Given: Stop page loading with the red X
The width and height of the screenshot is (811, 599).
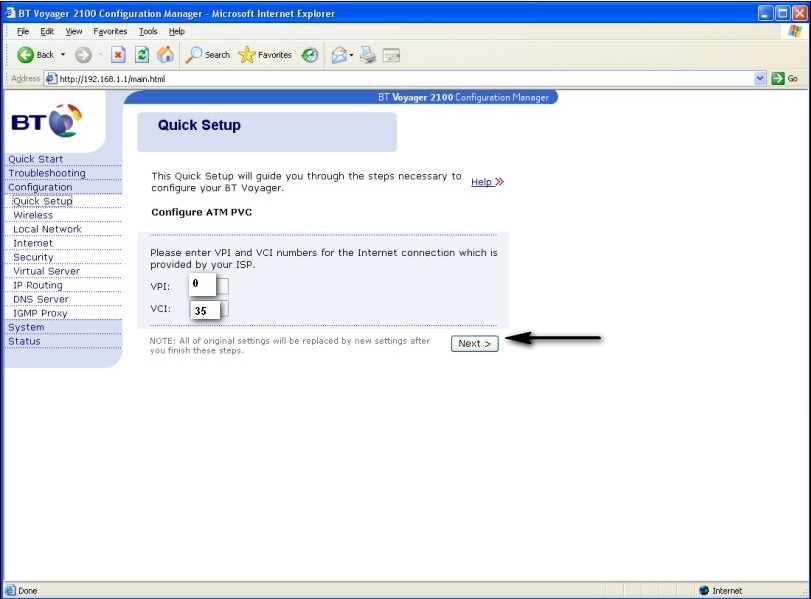Looking at the screenshot, I should [118, 55].
